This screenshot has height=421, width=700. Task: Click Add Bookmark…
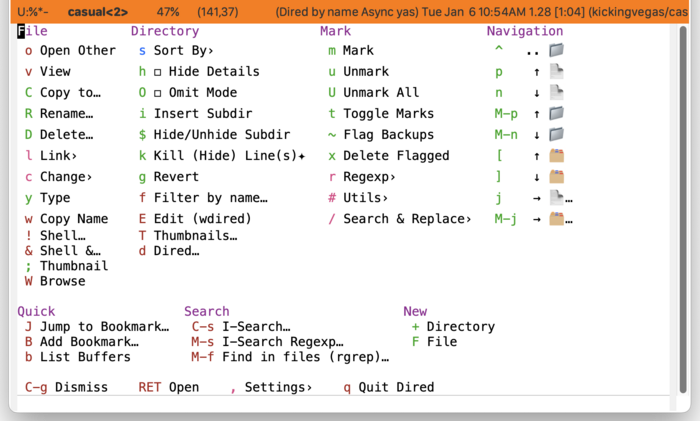[x=89, y=342]
